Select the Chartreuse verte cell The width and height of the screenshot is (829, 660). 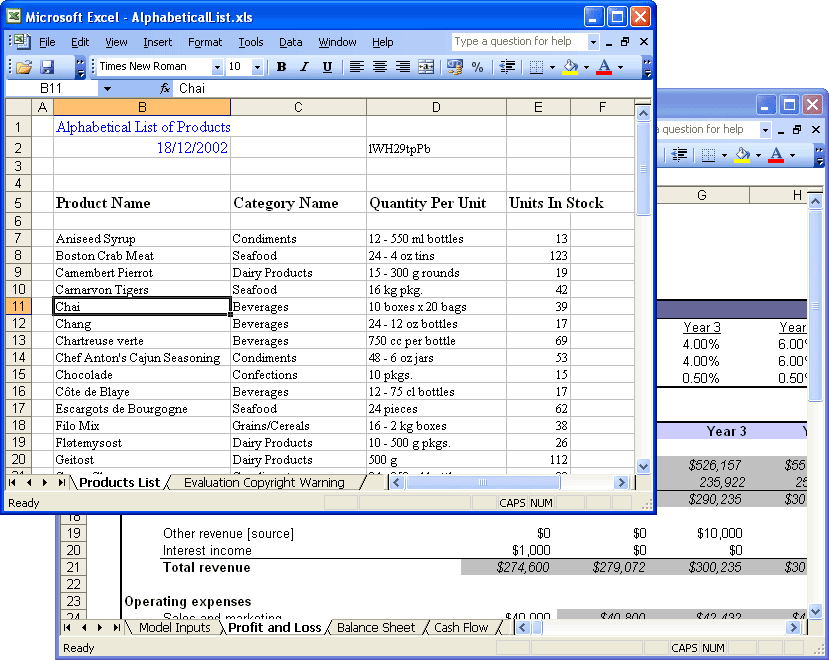click(x=142, y=341)
